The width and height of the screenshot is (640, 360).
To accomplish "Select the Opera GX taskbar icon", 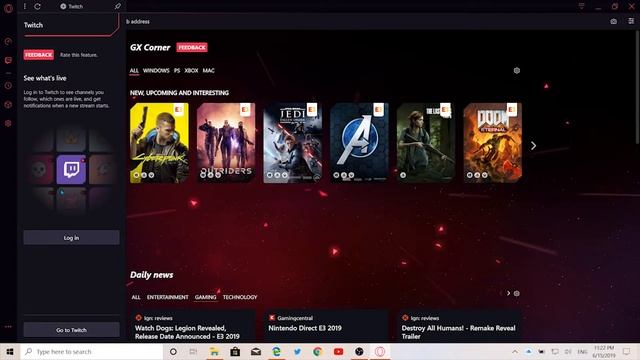I will coord(380,351).
